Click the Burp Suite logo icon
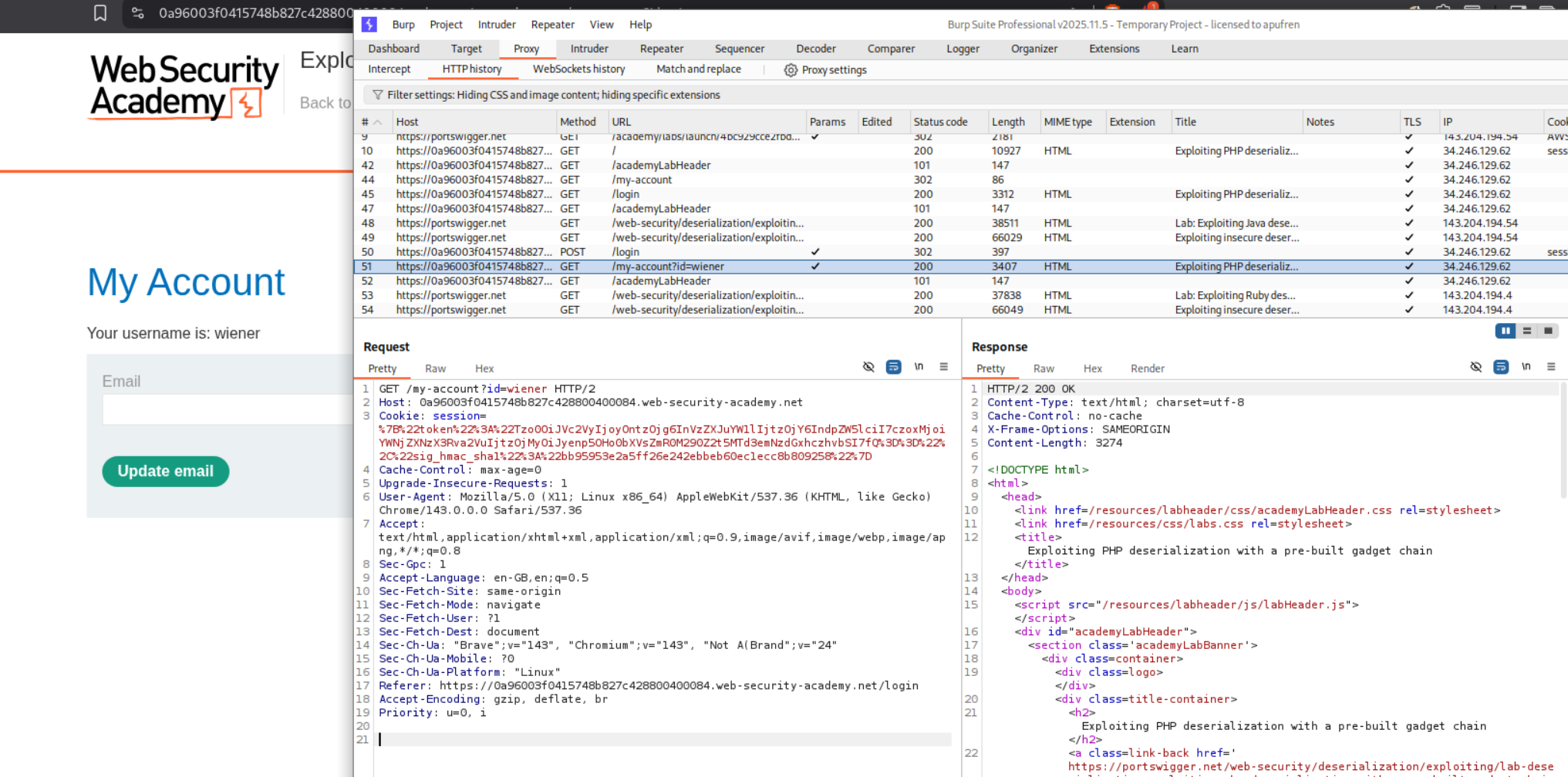1568x777 pixels. coord(369,25)
